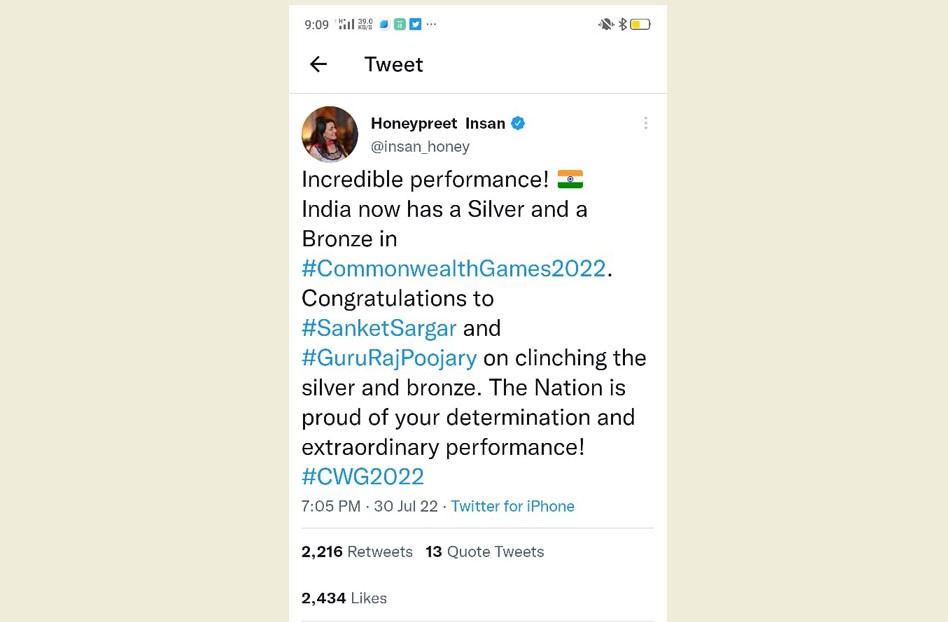
Task: Tap the muted bell status icon
Action: [606, 24]
